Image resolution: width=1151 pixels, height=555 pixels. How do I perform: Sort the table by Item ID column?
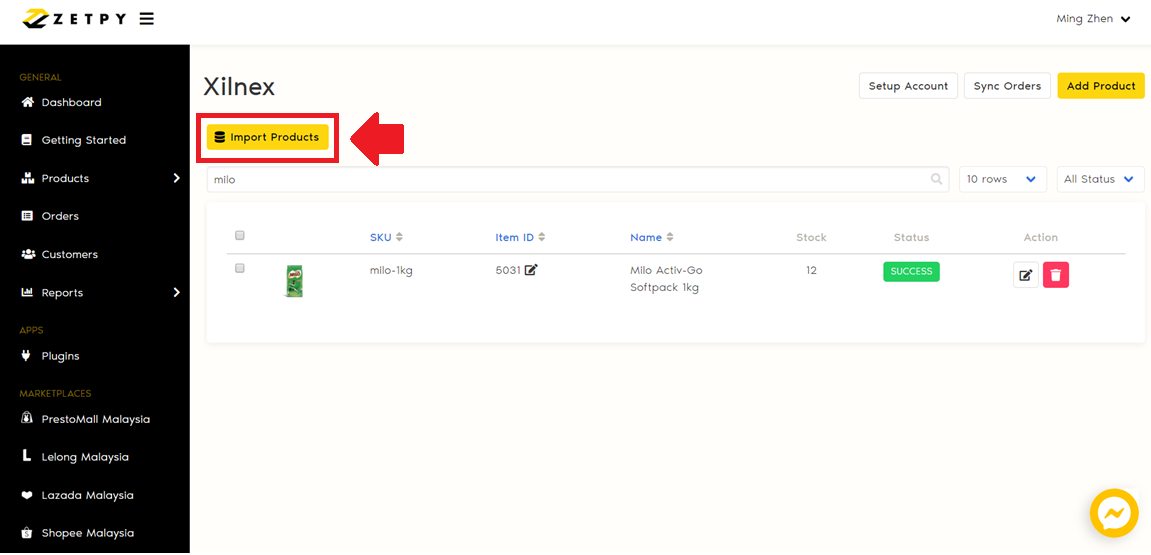coord(515,237)
